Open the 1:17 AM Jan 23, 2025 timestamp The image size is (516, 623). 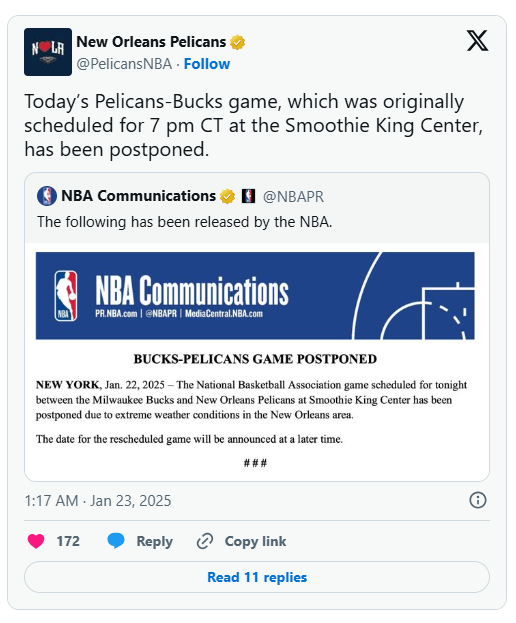click(x=98, y=501)
